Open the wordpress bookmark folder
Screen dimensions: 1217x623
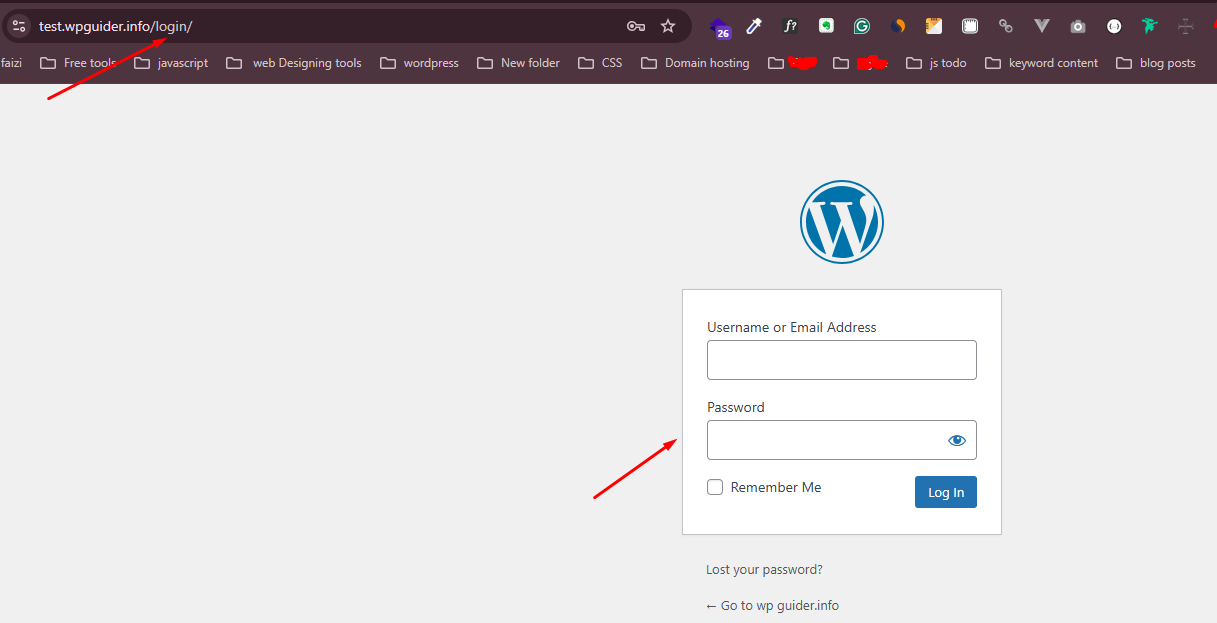pos(419,63)
